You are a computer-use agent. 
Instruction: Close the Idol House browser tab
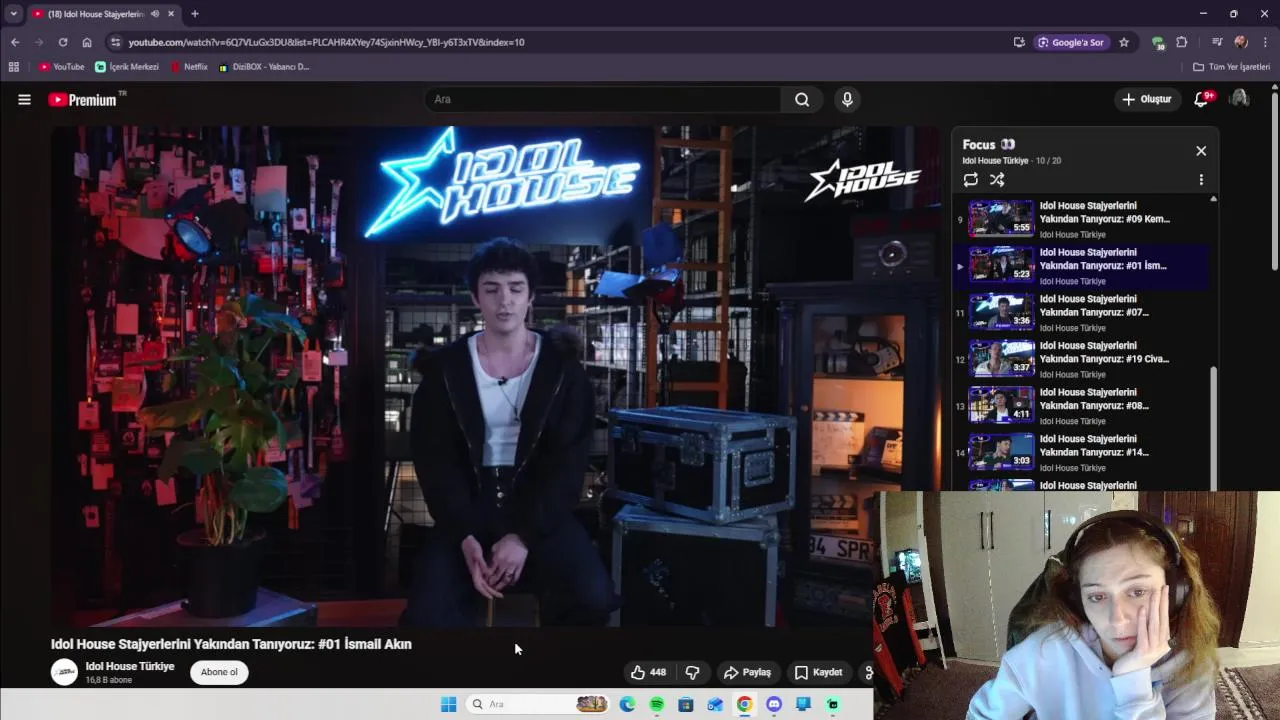coord(171,14)
